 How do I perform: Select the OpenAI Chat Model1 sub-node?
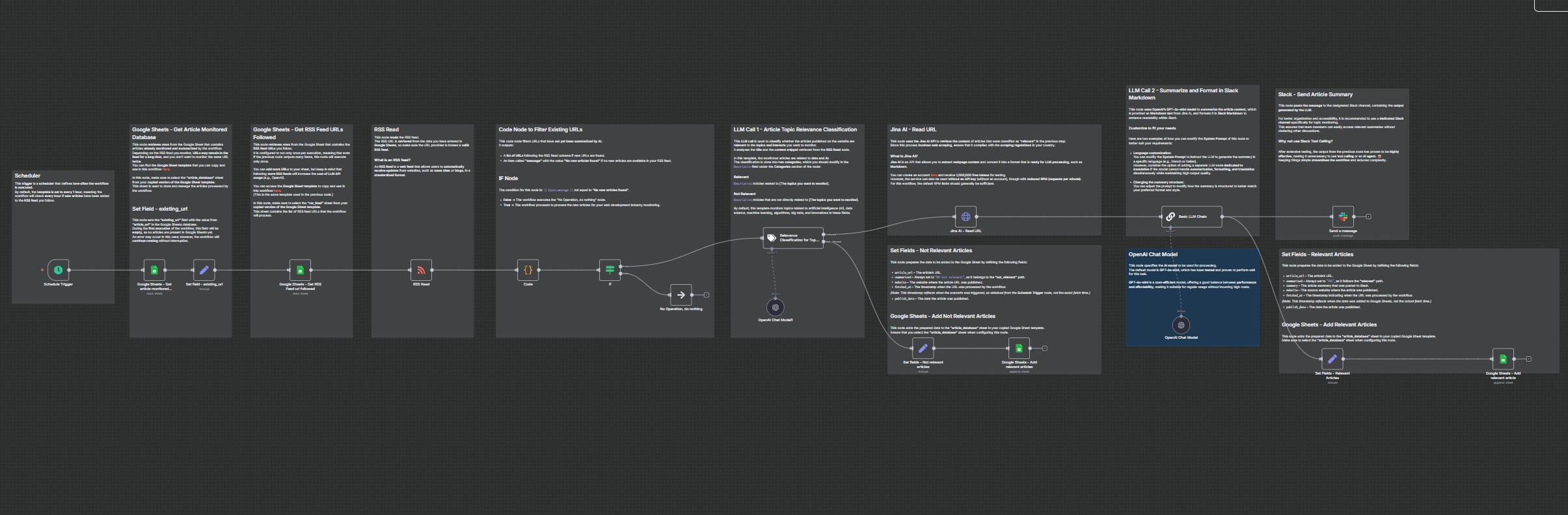pos(775,307)
